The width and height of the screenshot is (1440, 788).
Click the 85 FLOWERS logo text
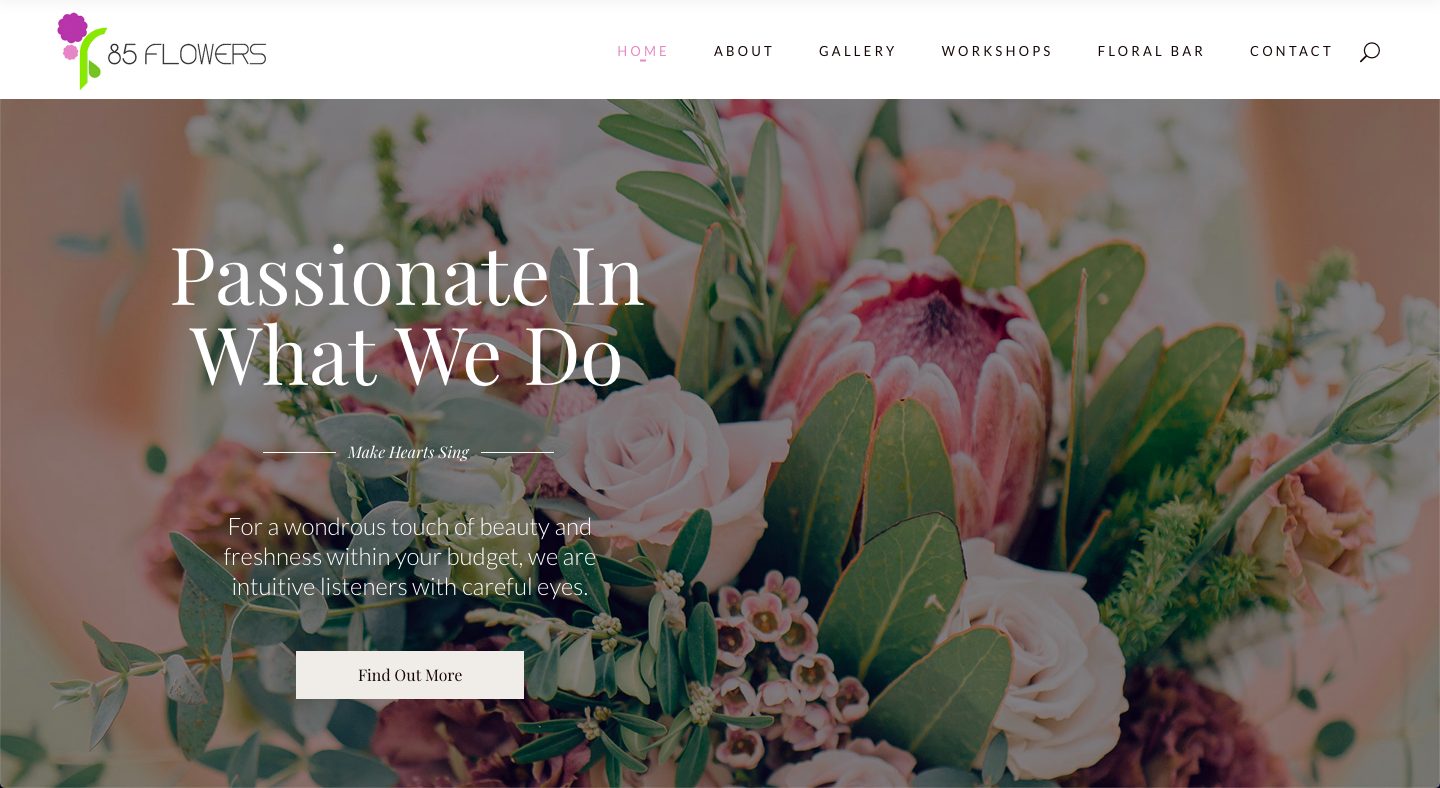[x=187, y=55]
